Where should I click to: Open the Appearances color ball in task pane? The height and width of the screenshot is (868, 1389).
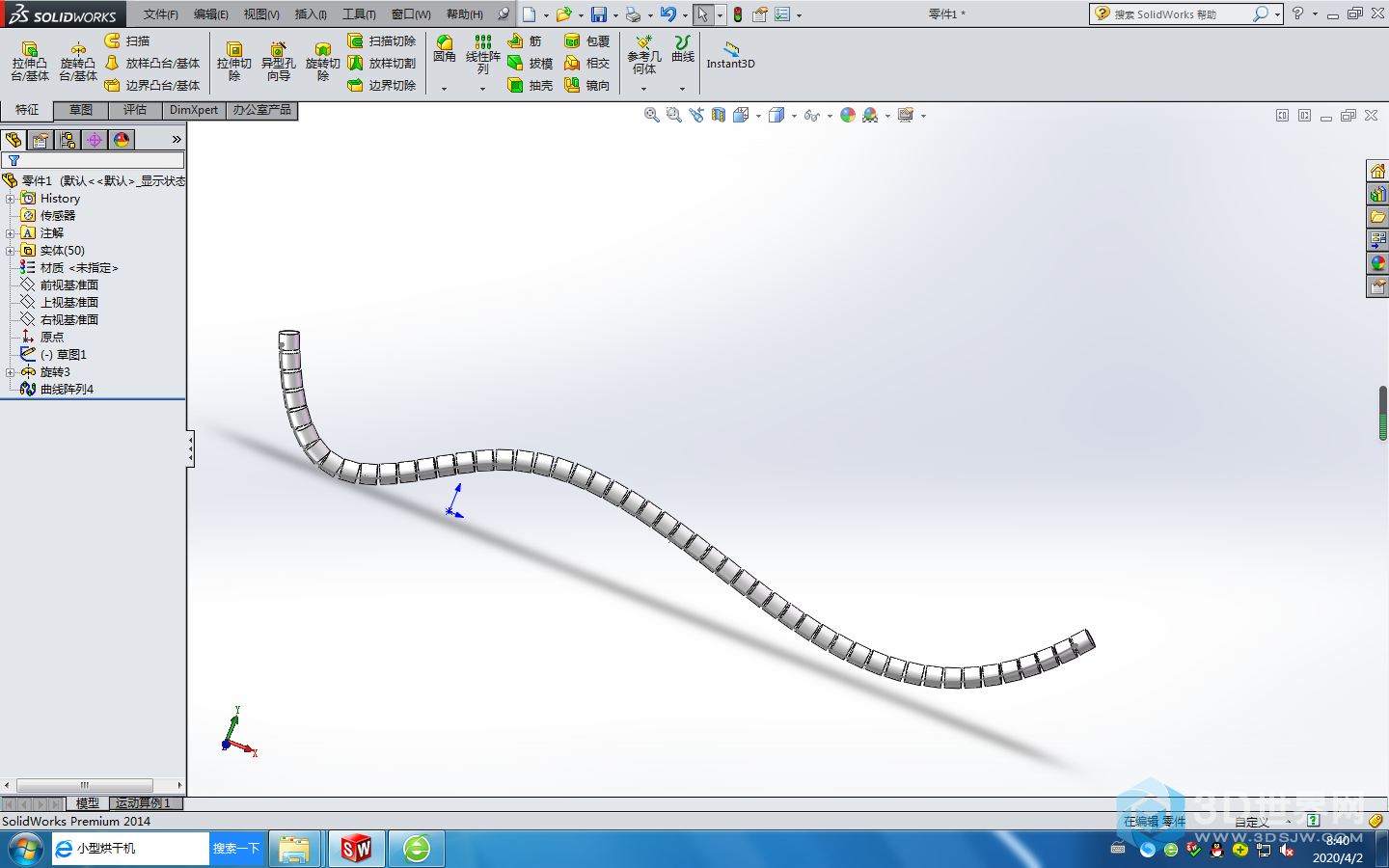pos(1377,263)
